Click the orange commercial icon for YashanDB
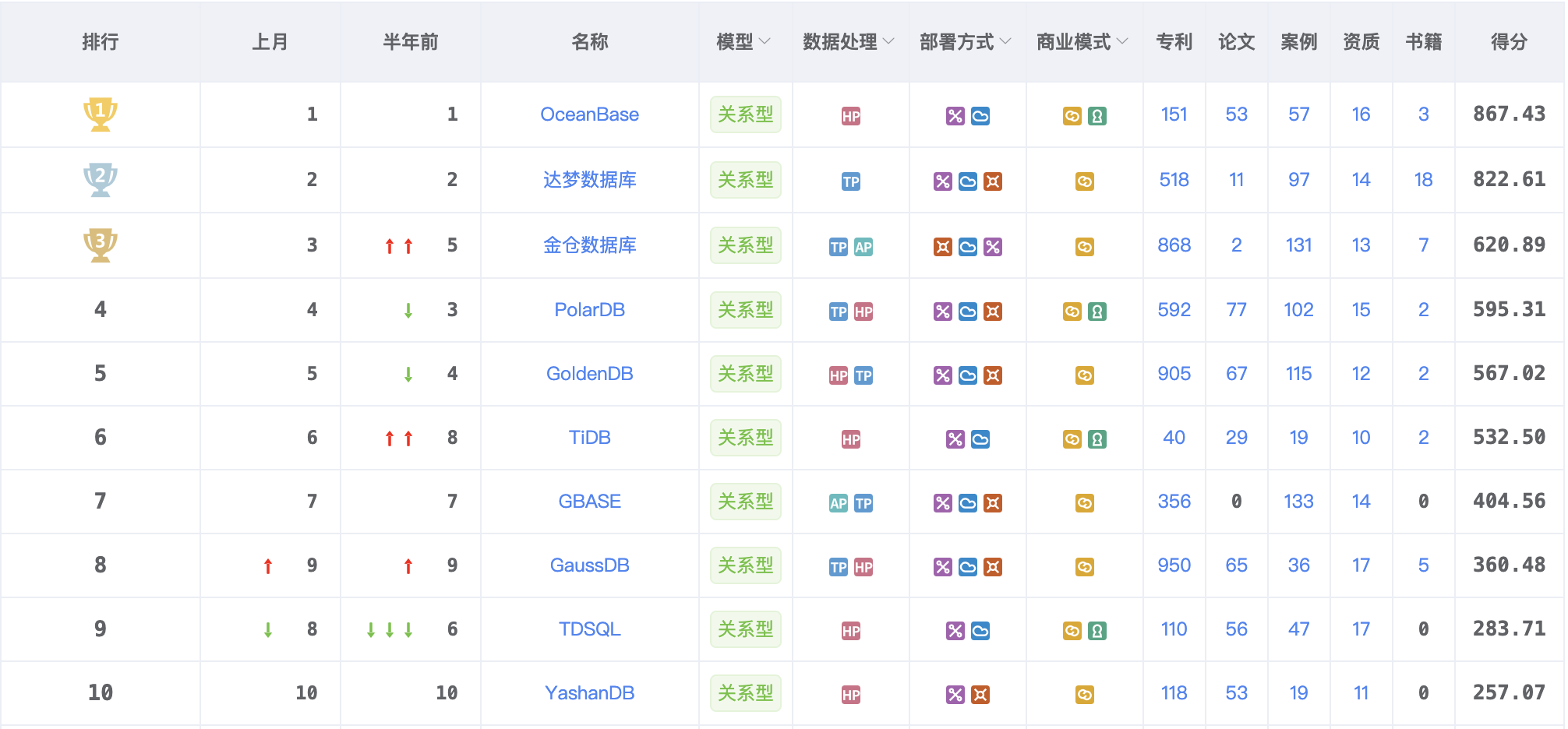 pos(1085,695)
